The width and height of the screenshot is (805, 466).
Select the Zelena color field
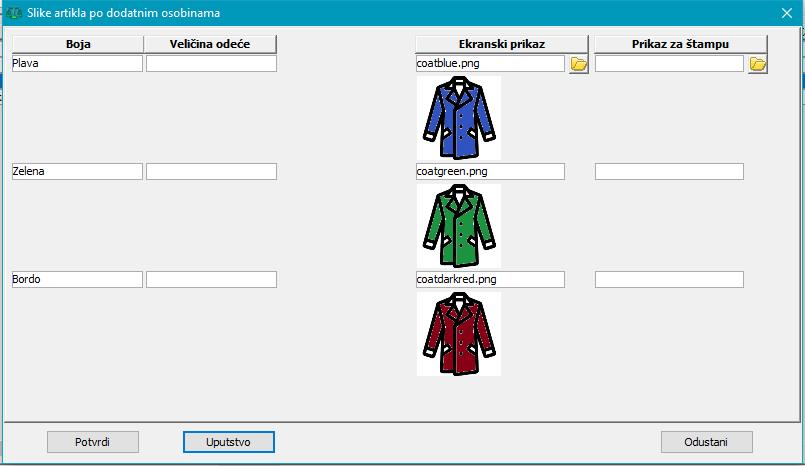point(77,171)
